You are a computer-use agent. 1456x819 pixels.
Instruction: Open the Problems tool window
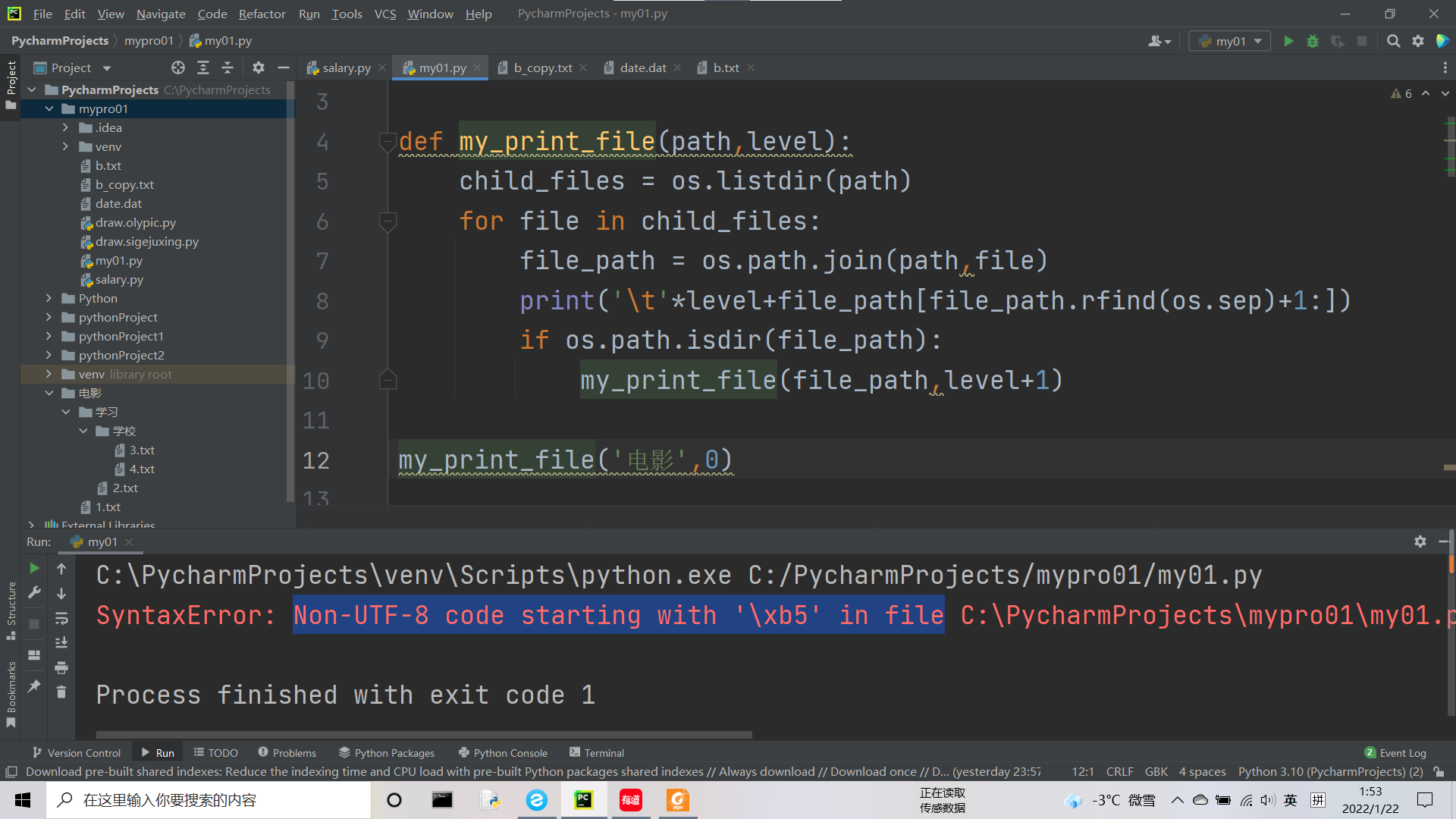[287, 752]
